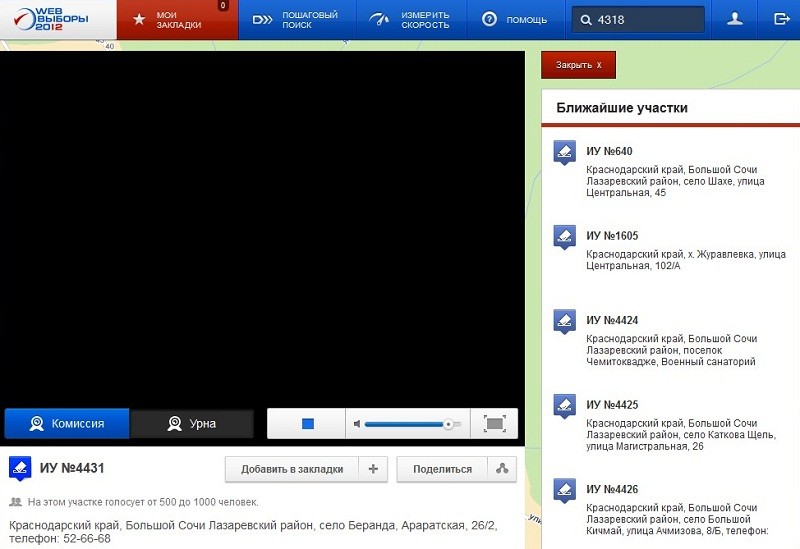Close the nearby stations panel with Закрыть
This screenshot has height=549, width=800.
[578, 65]
